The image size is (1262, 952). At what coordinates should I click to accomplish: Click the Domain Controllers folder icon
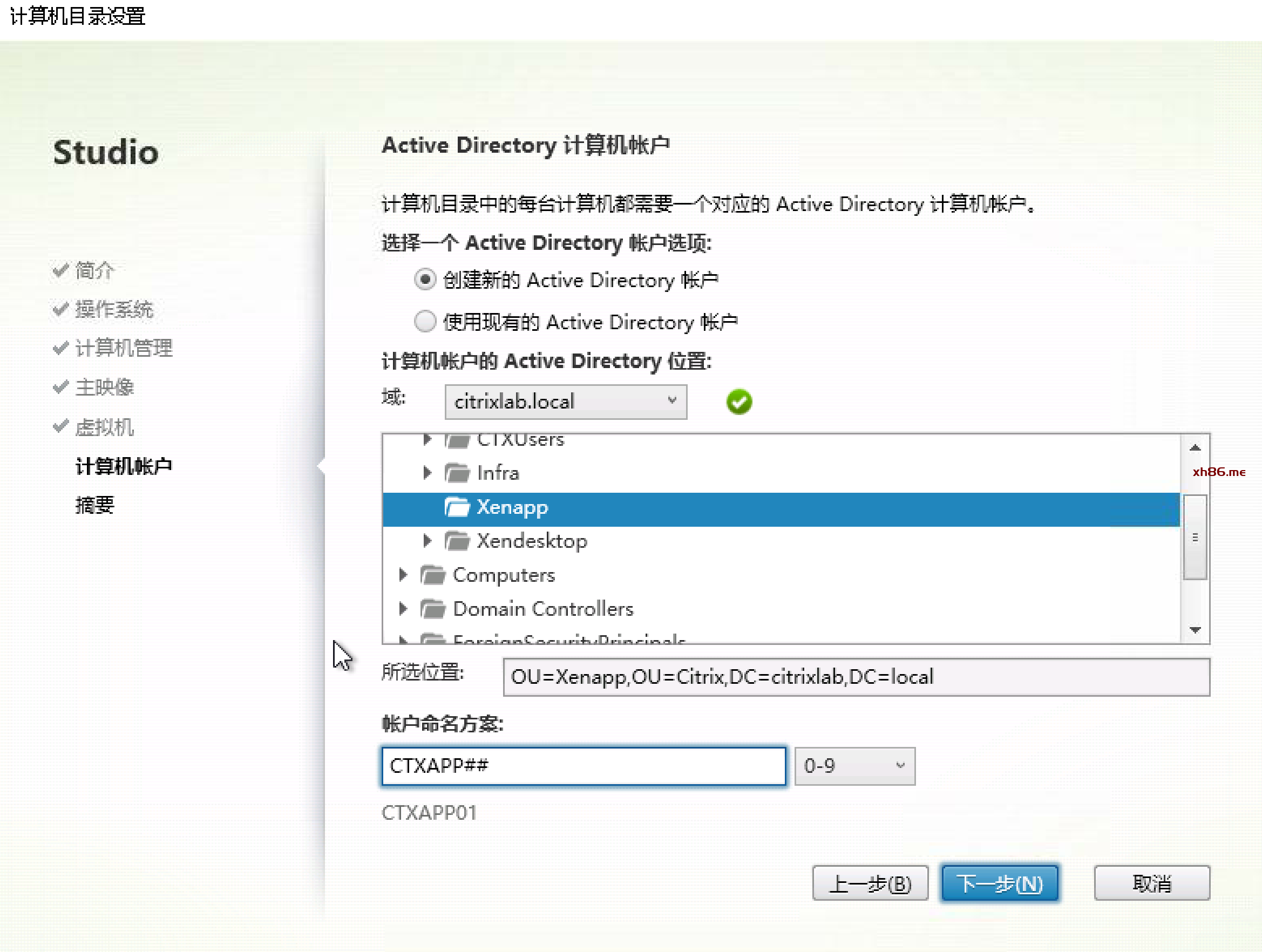coord(432,609)
